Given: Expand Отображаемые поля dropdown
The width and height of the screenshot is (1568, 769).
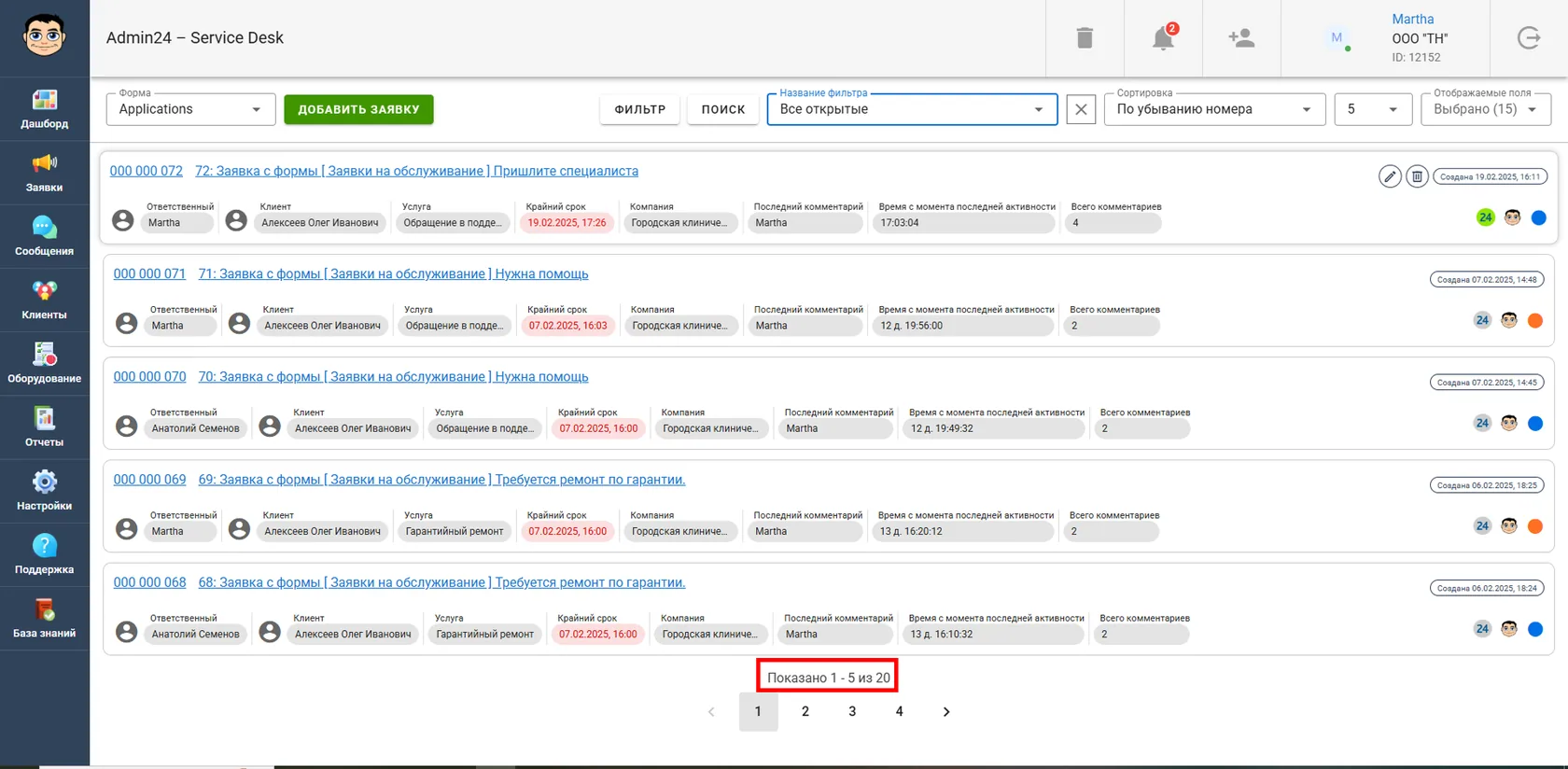Looking at the screenshot, I should click(x=1486, y=109).
